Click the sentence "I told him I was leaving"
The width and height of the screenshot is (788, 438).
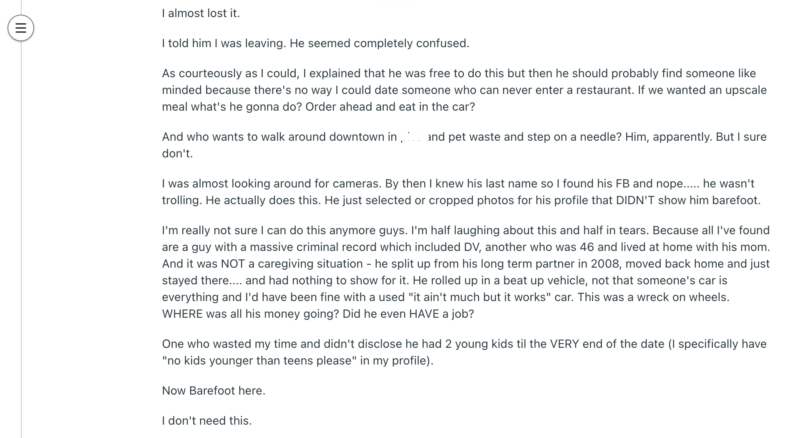pos(224,43)
